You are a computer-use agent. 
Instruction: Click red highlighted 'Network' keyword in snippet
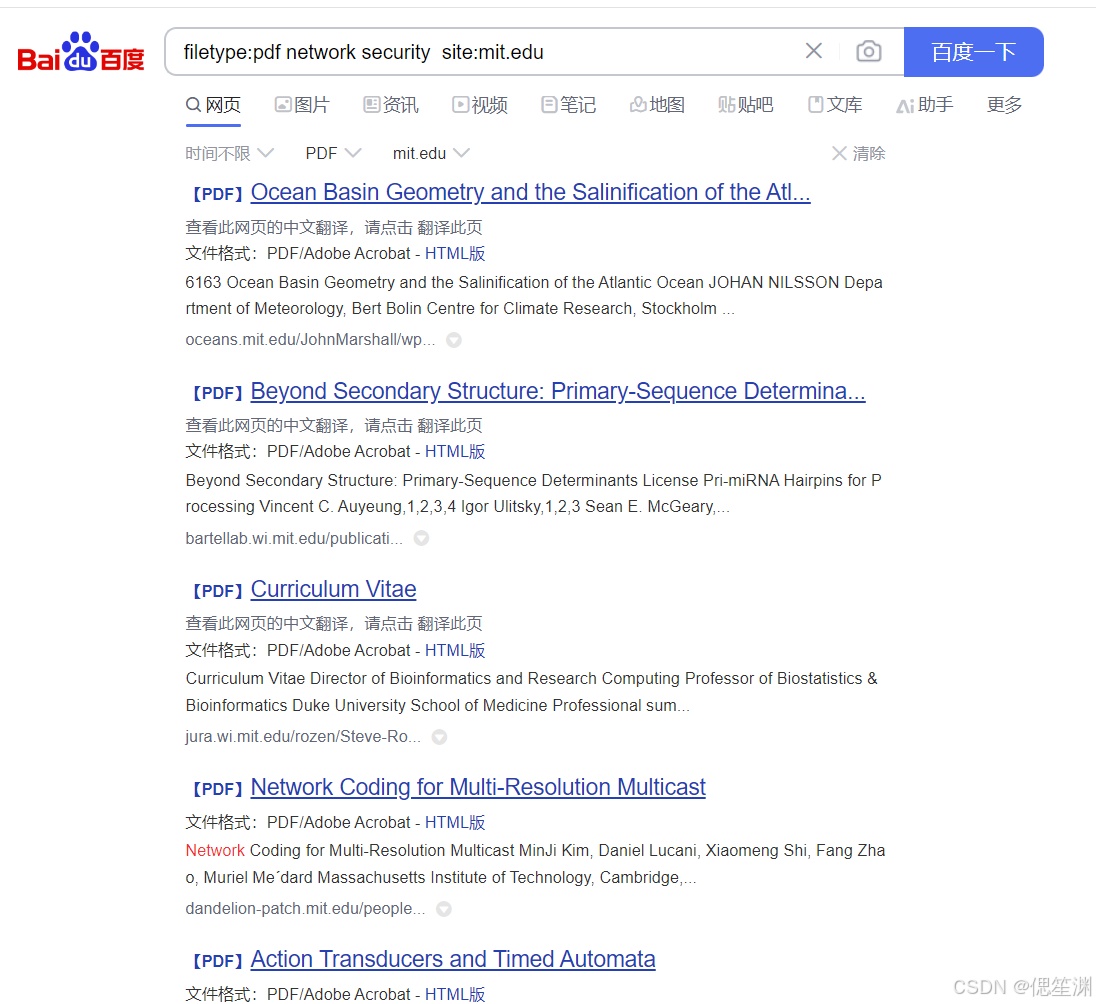(x=215, y=851)
